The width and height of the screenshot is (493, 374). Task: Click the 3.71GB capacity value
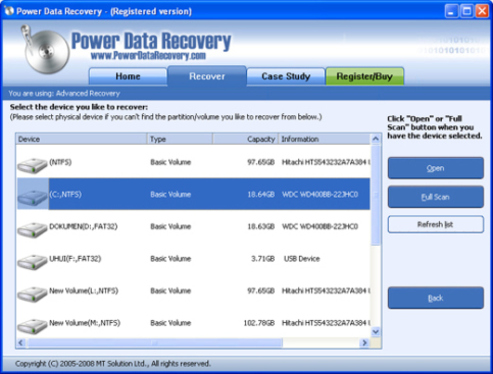click(263, 259)
